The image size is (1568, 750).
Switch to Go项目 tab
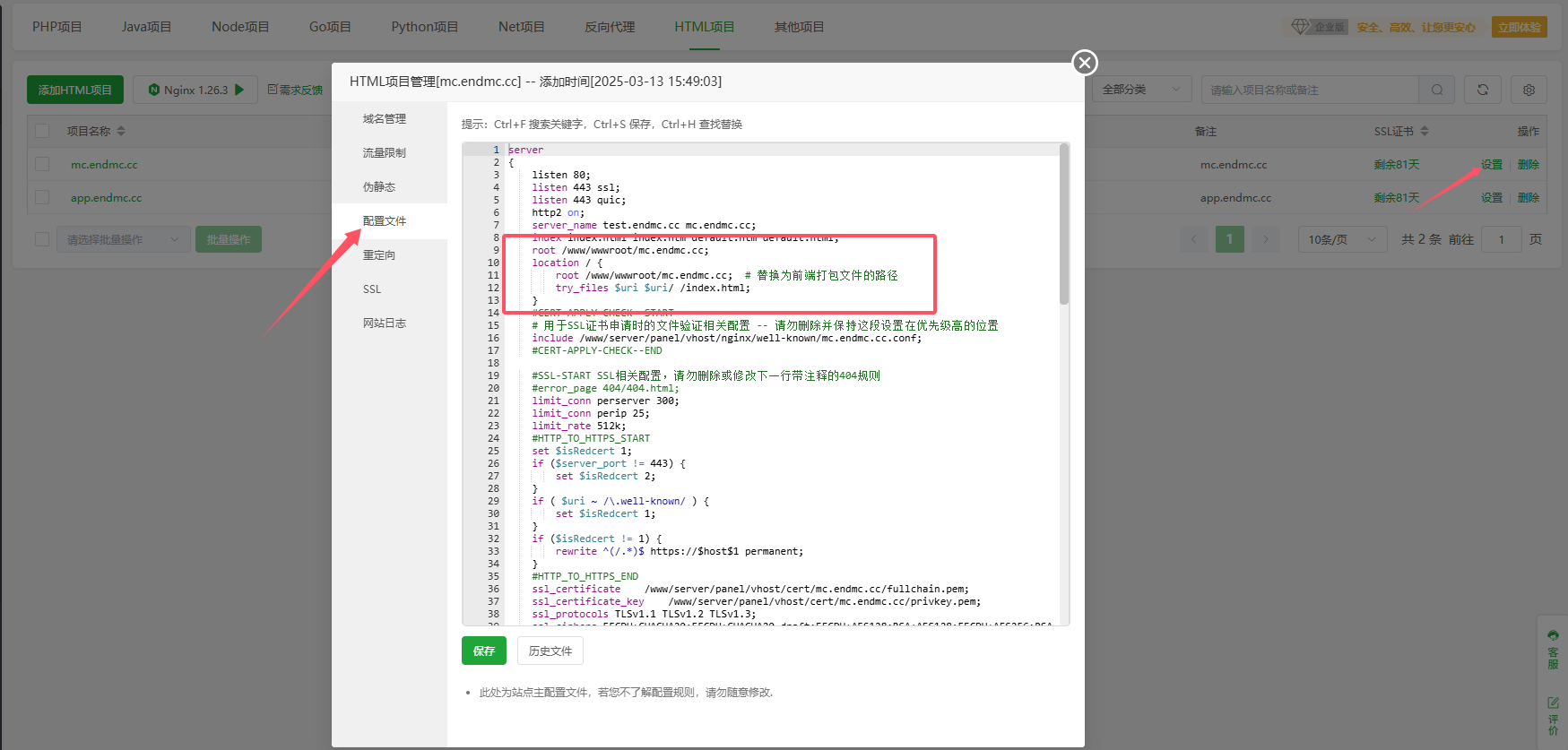pos(330,27)
